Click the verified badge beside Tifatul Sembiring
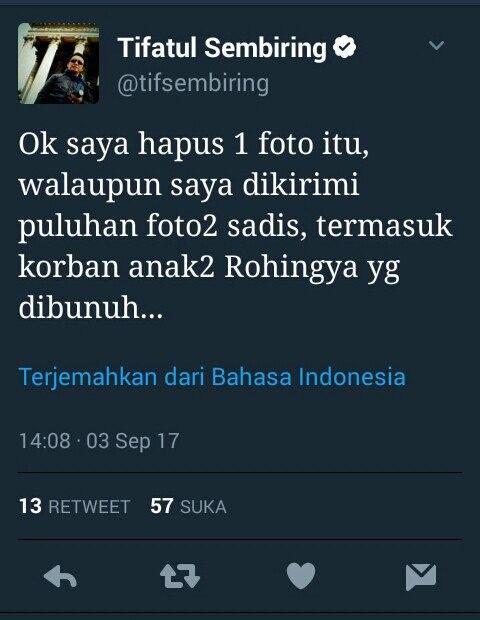Screen dimensions: 480x620 tap(344, 47)
